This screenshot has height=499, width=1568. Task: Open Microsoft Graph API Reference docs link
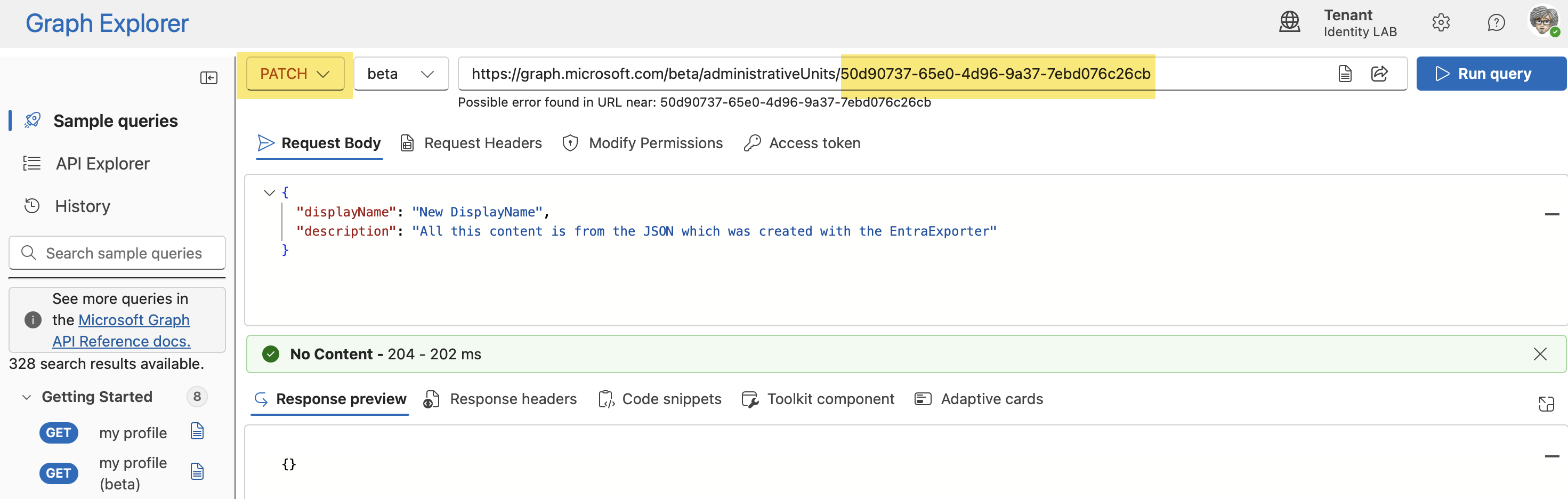(x=121, y=331)
